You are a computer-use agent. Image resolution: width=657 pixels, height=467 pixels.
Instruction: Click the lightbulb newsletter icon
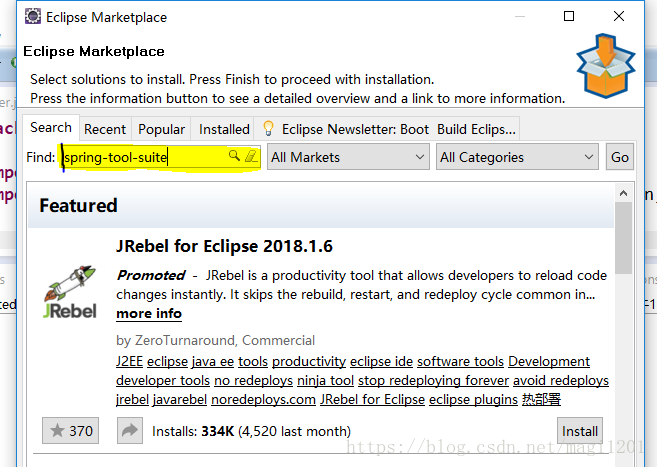(x=268, y=129)
